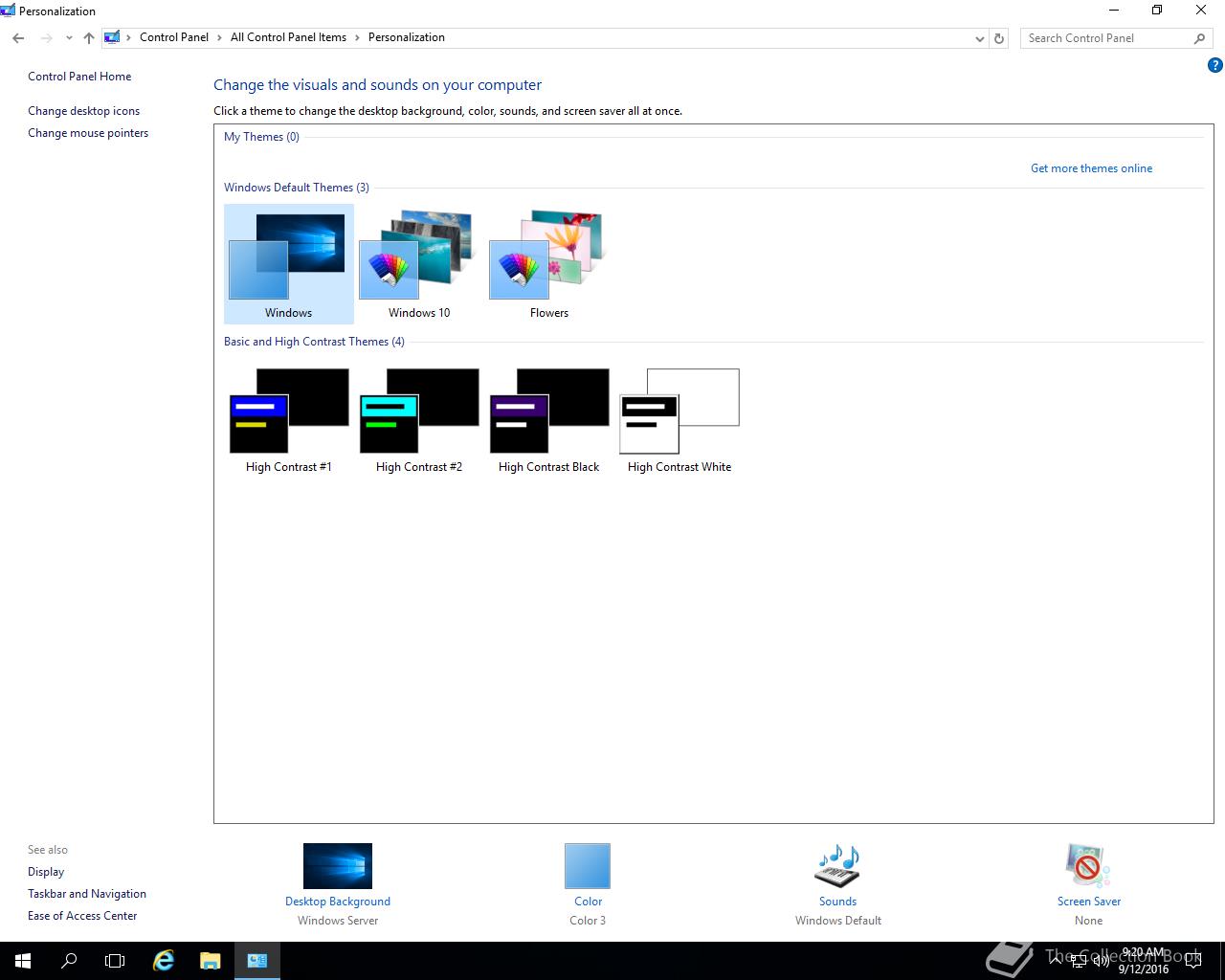Open the address bar history dropdown

click(979, 38)
